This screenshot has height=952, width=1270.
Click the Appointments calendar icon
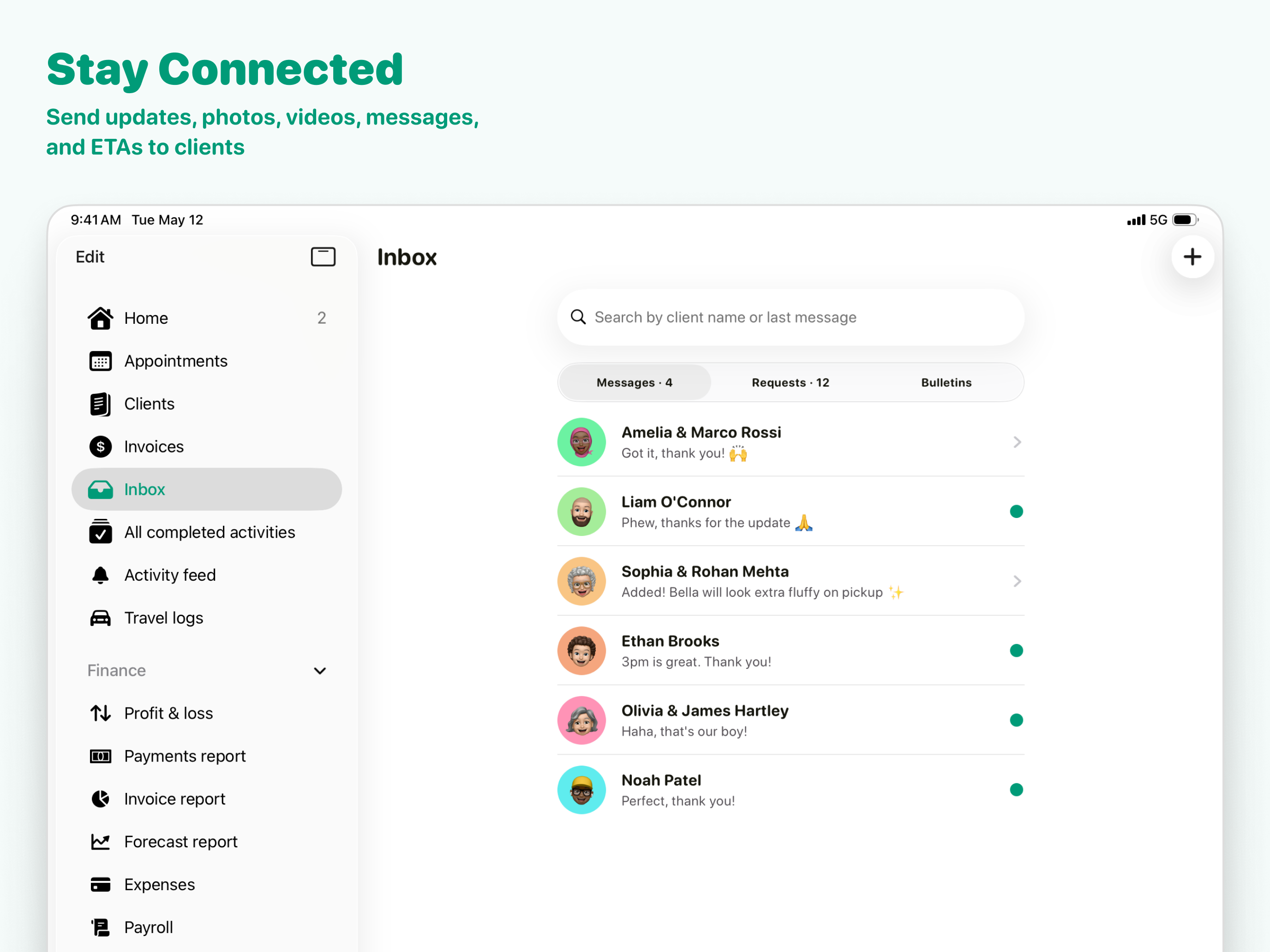click(101, 361)
